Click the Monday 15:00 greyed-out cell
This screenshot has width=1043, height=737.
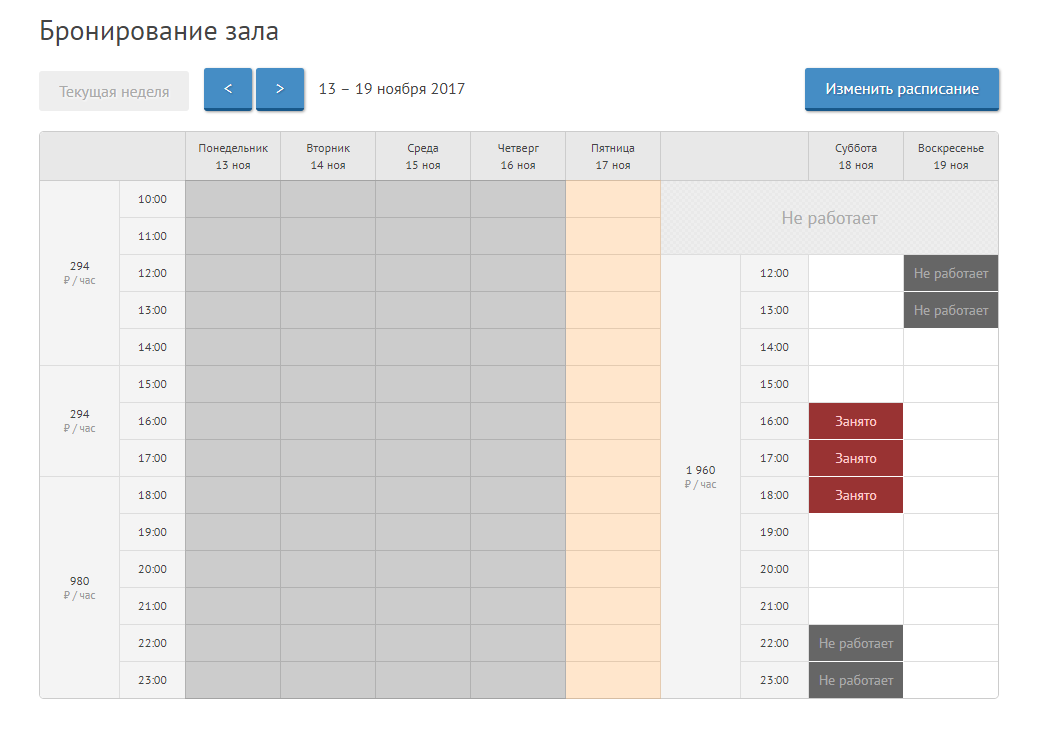pos(233,384)
